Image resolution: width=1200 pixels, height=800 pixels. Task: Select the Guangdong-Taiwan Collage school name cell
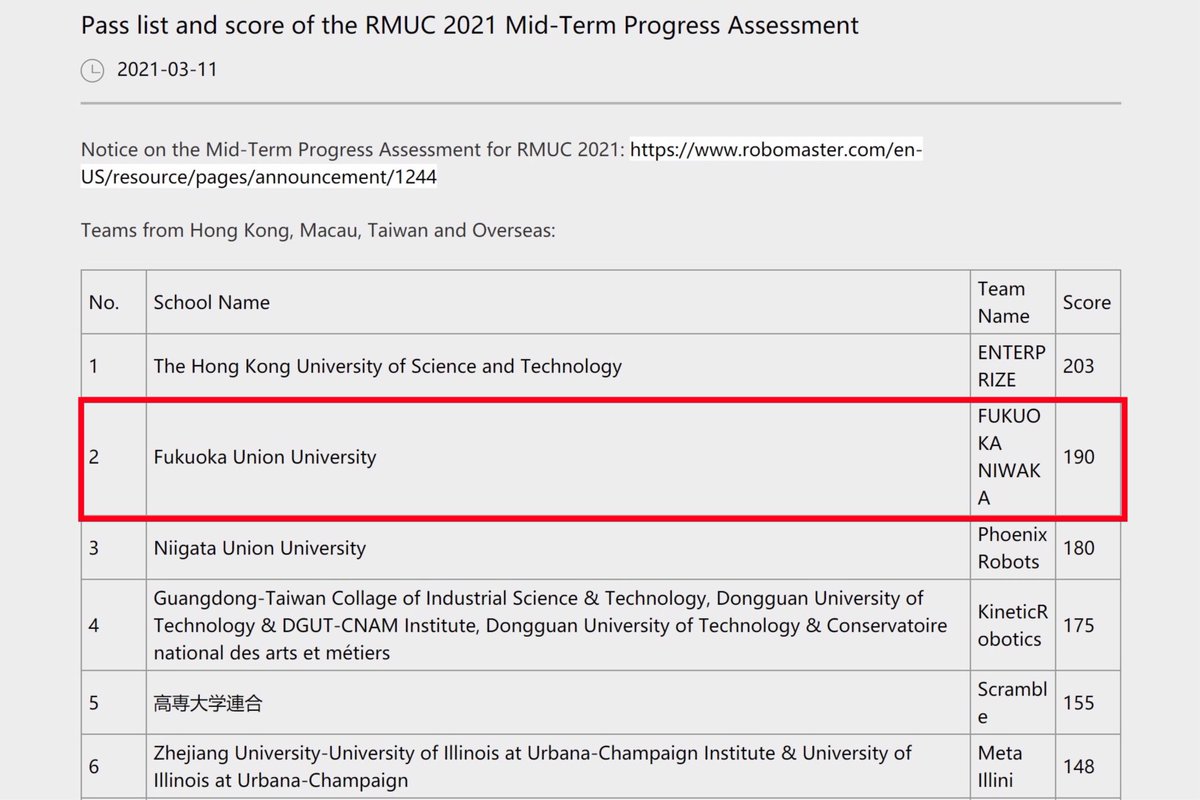(x=558, y=625)
